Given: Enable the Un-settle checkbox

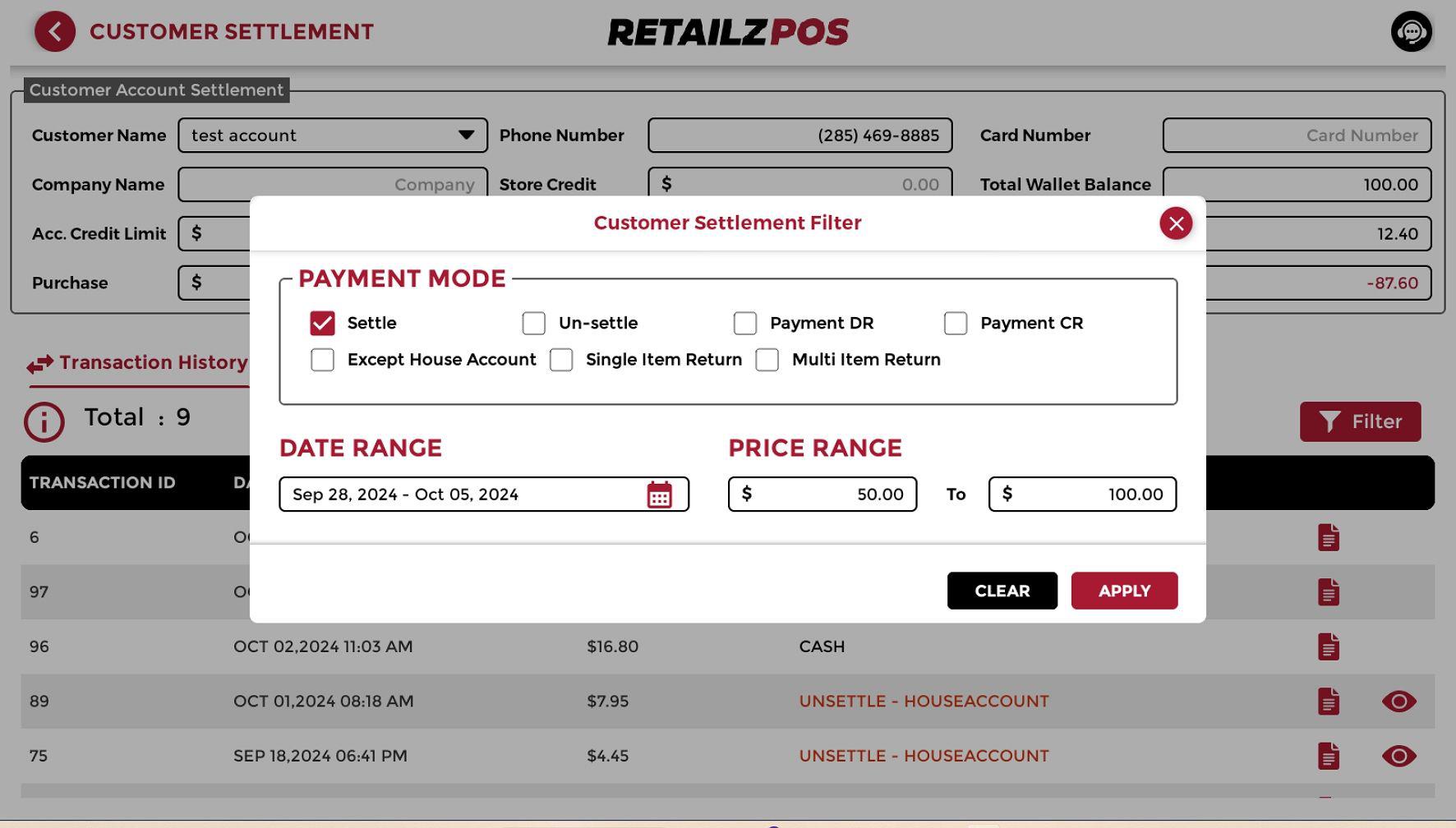Looking at the screenshot, I should (x=533, y=324).
